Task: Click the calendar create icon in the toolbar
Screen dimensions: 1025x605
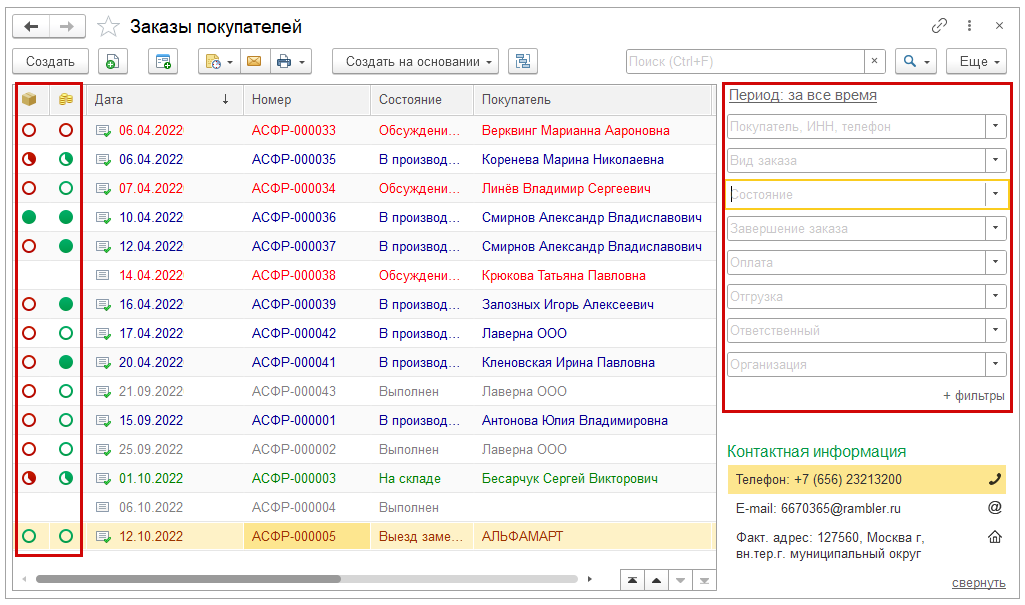Action: point(163,61)
